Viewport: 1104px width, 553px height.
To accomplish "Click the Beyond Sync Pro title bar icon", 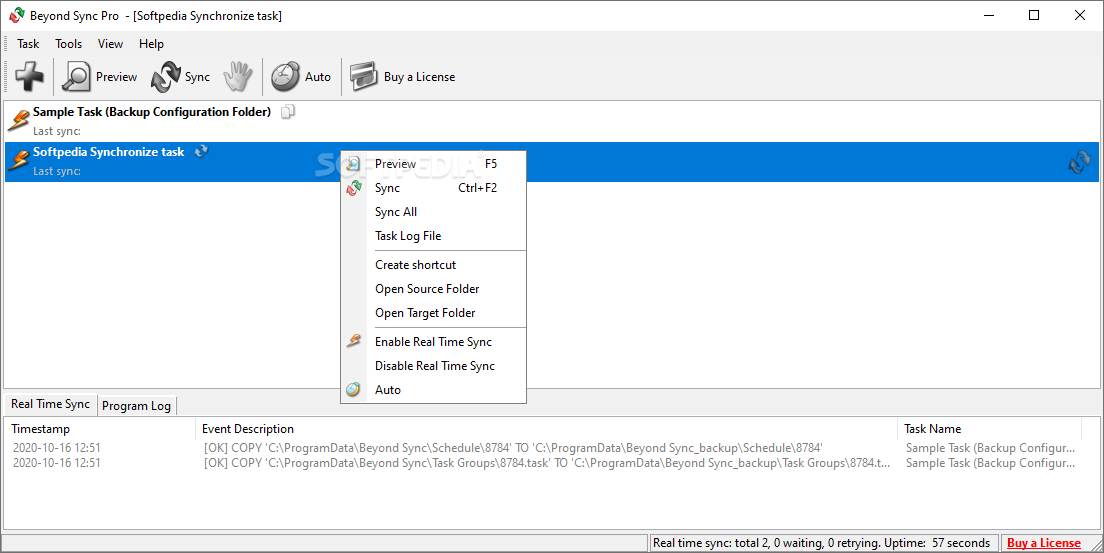I will coord(17,15).
